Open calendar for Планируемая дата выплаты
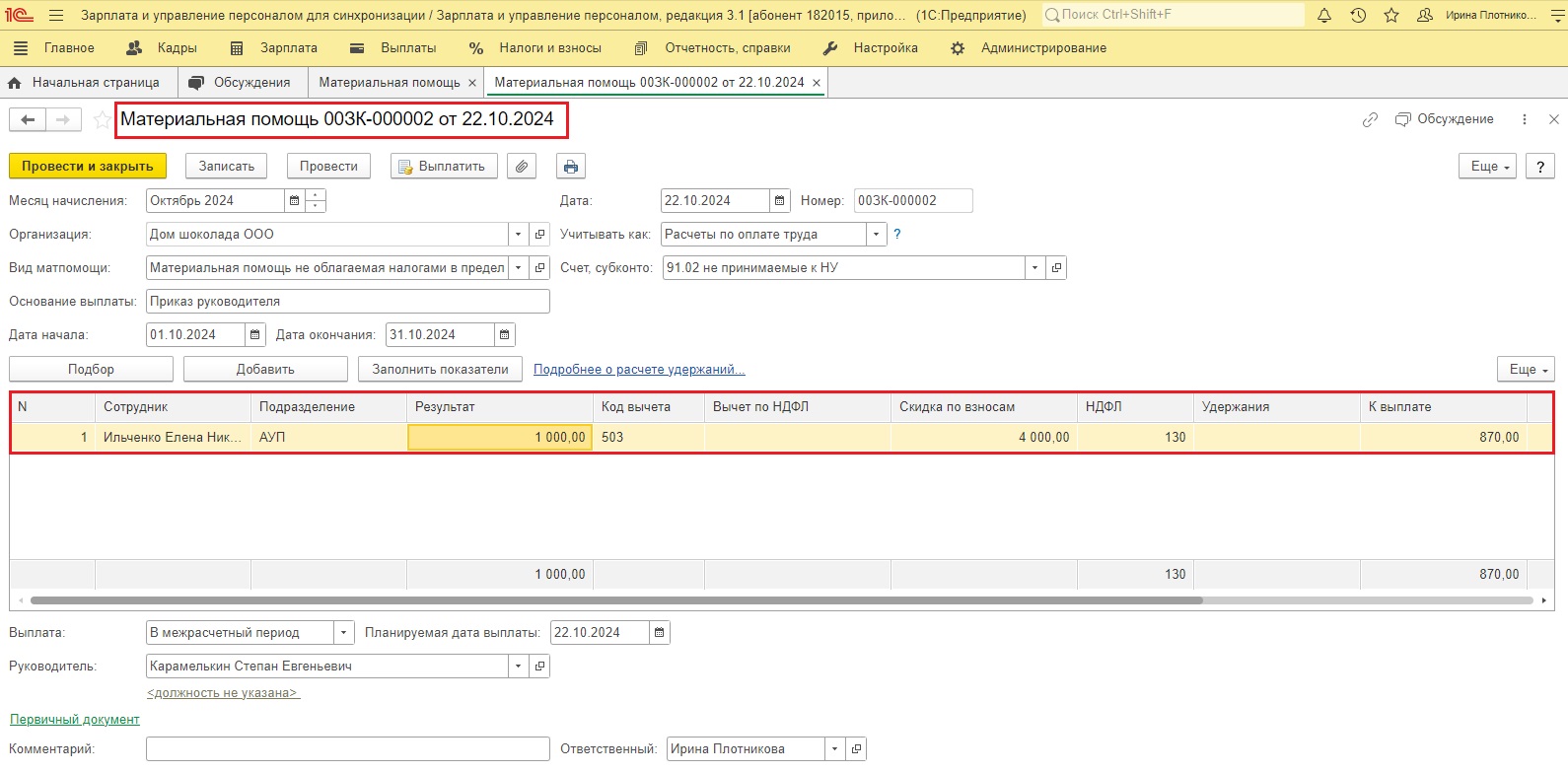 click(659, 633)
